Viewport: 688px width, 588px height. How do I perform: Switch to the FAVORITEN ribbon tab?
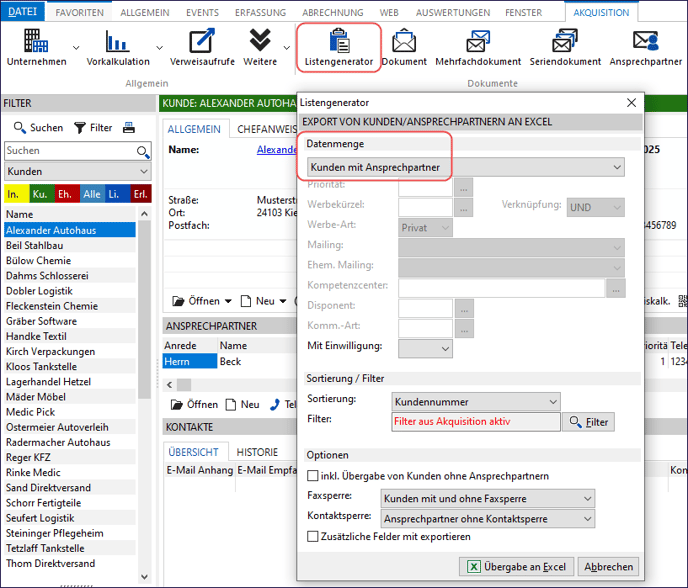coord(79,13)
